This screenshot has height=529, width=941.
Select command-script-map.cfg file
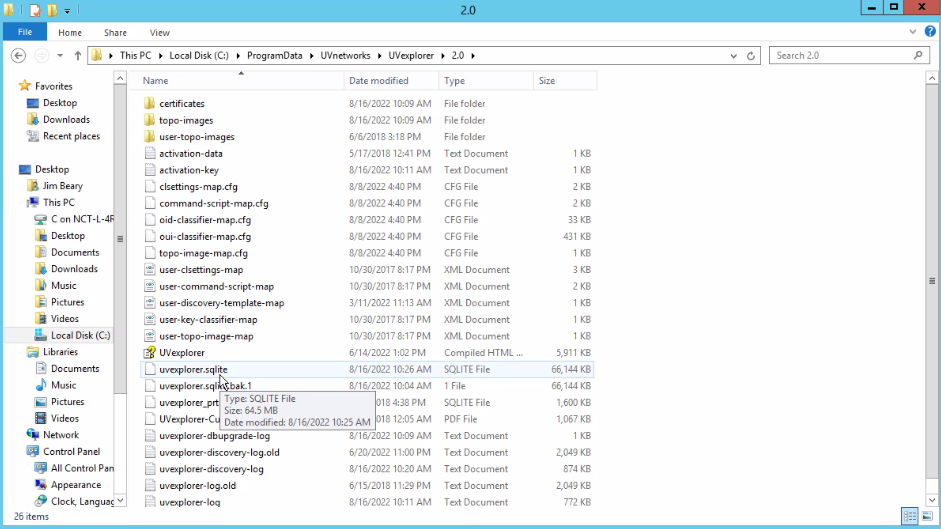(x=214, y=203)
